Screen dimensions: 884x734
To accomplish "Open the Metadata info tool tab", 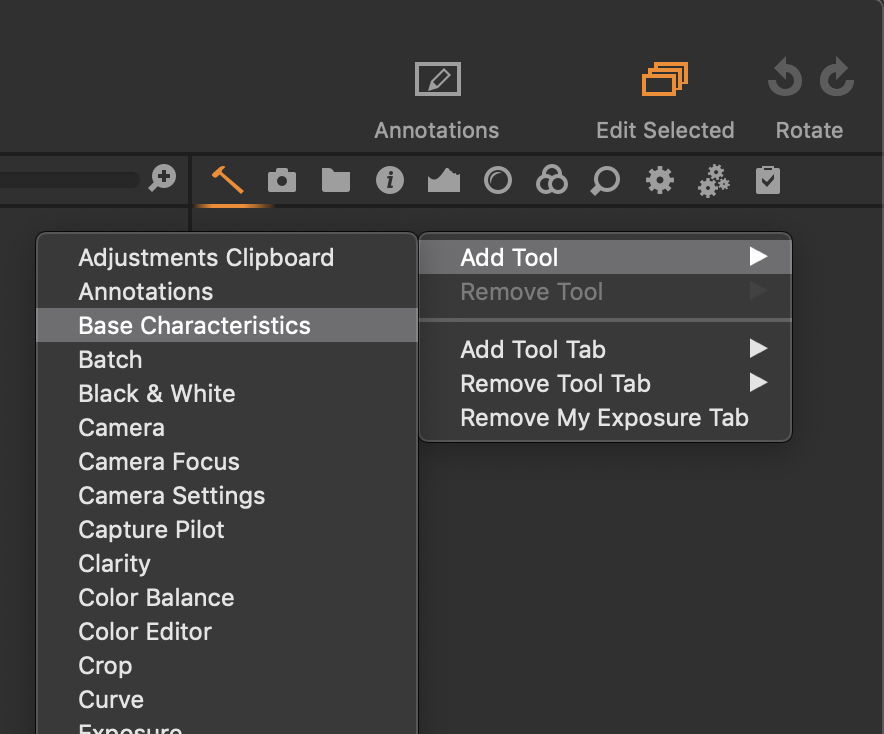I will point(389,180).
